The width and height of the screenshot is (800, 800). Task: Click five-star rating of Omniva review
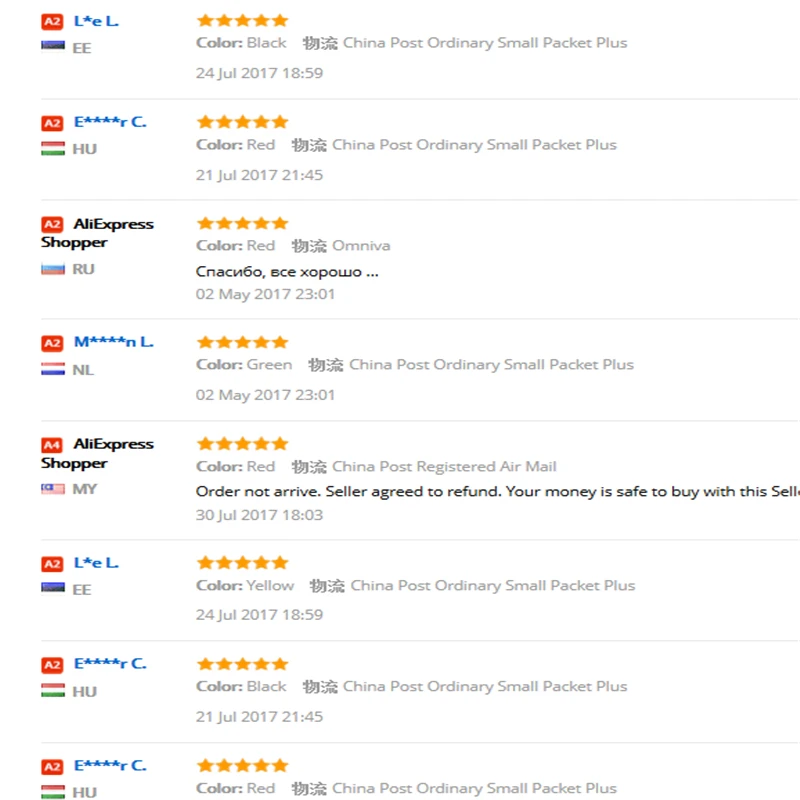242,223
